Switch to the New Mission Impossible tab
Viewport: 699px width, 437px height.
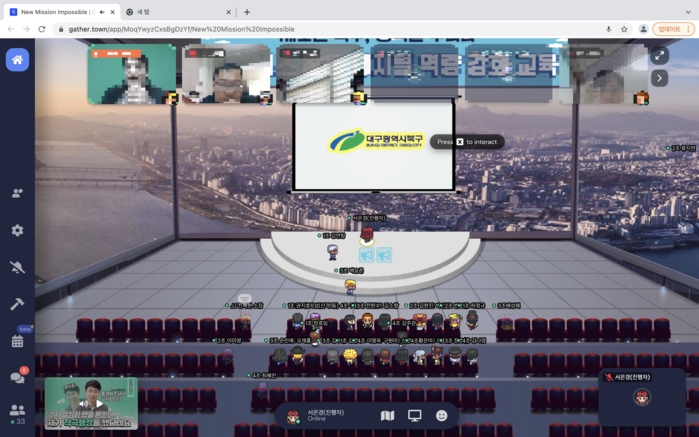[55, 12]
